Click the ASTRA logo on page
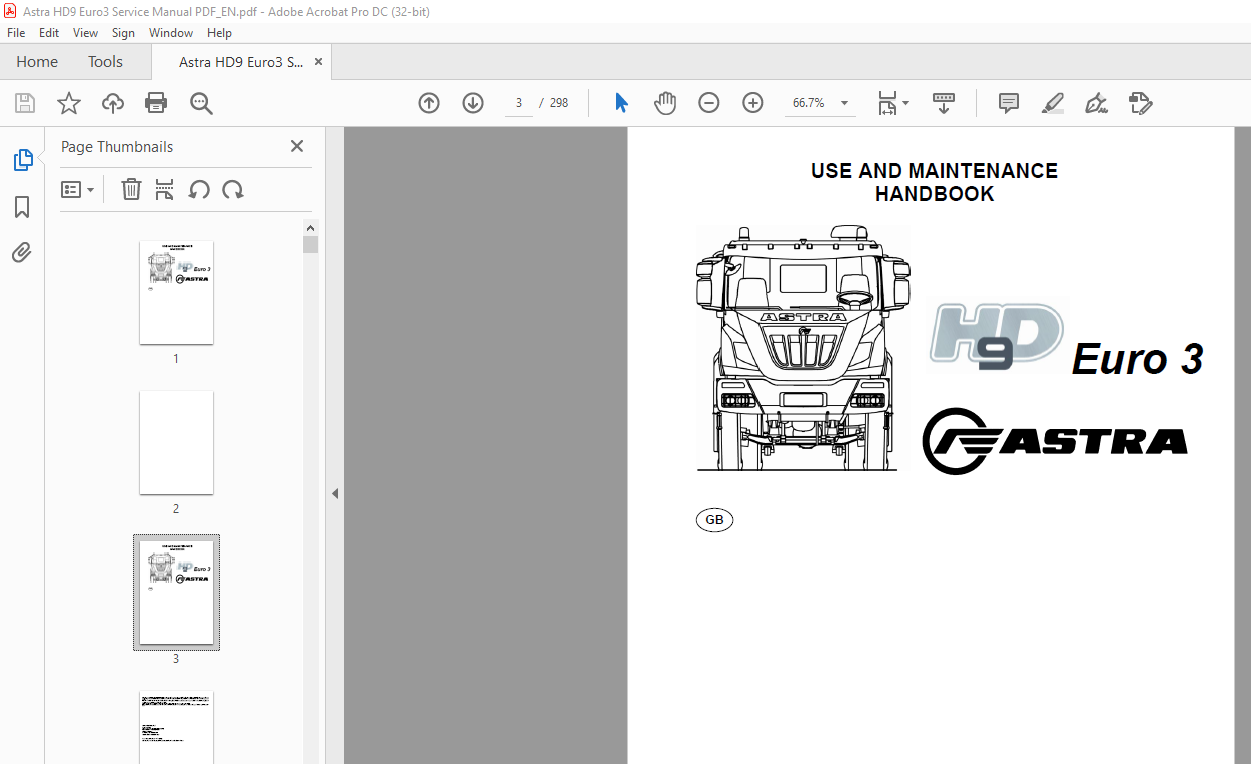 [x=1055, y=441]
